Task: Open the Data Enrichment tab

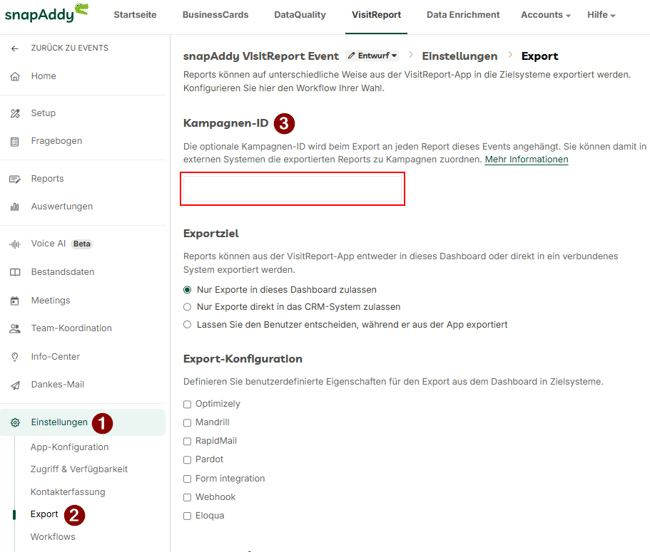Action: coord(463,15)
